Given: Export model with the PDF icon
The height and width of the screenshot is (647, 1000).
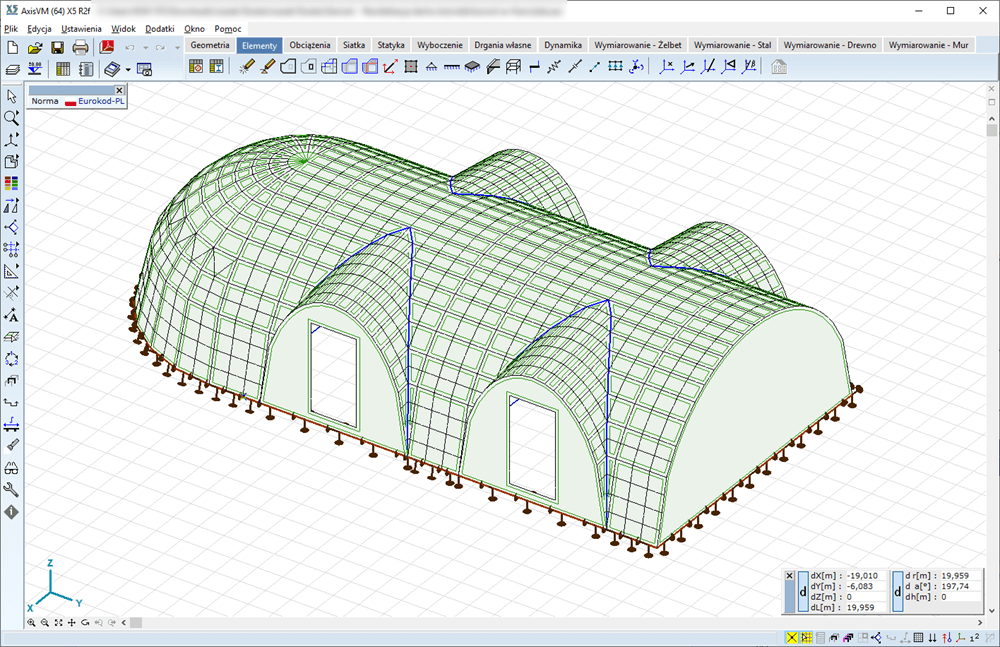Looking at the screenshot, I should 107,47.
